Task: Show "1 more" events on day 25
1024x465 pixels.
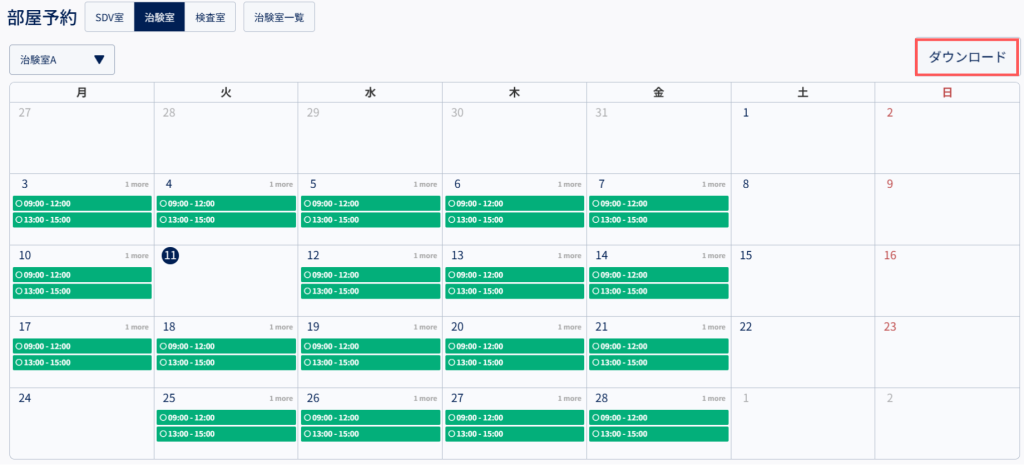Action: click(x=281, y=398)
